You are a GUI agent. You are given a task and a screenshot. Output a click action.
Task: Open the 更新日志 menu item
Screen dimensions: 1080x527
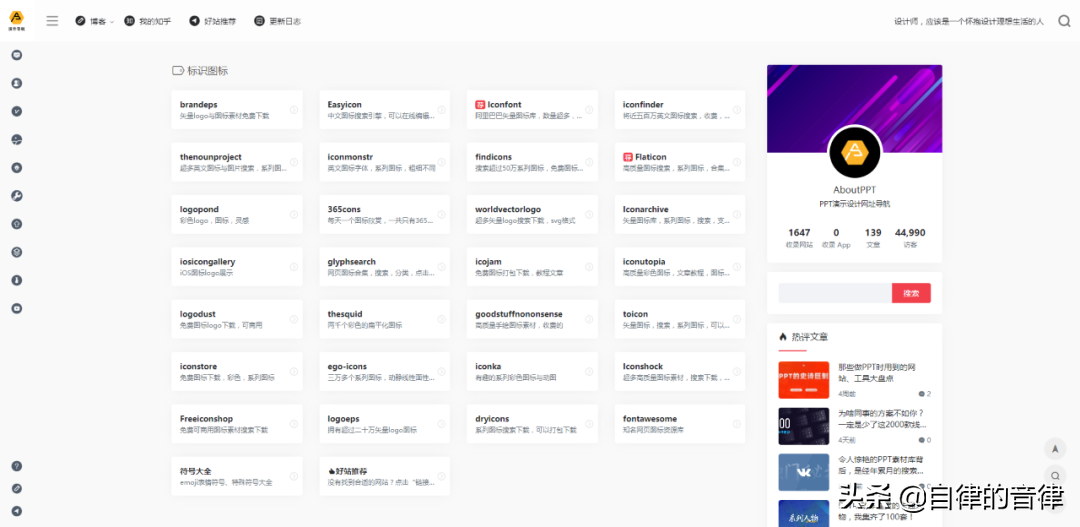[x=278, y=21]
